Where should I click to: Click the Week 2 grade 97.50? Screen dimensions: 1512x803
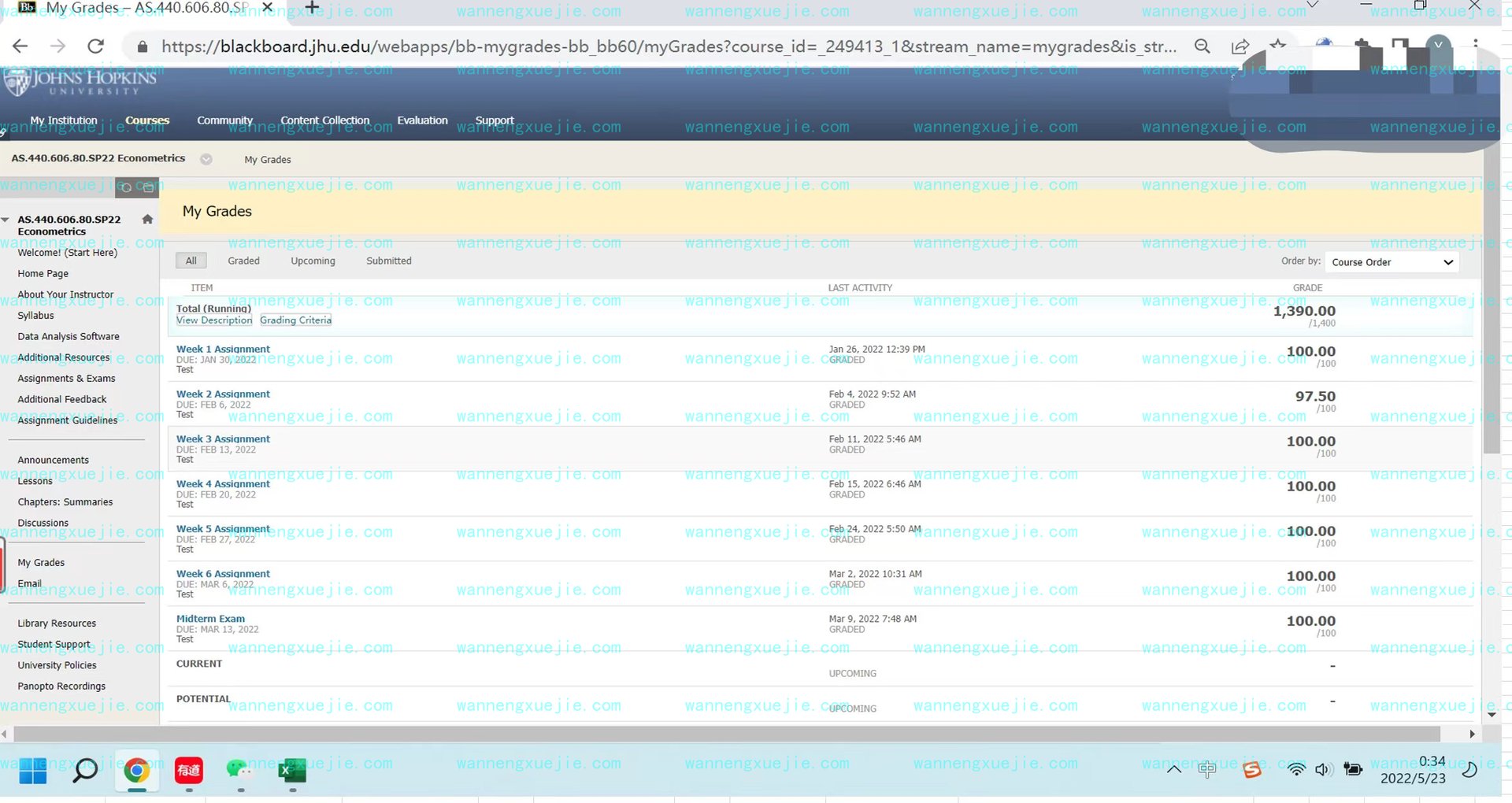(x=1315, y=396)
